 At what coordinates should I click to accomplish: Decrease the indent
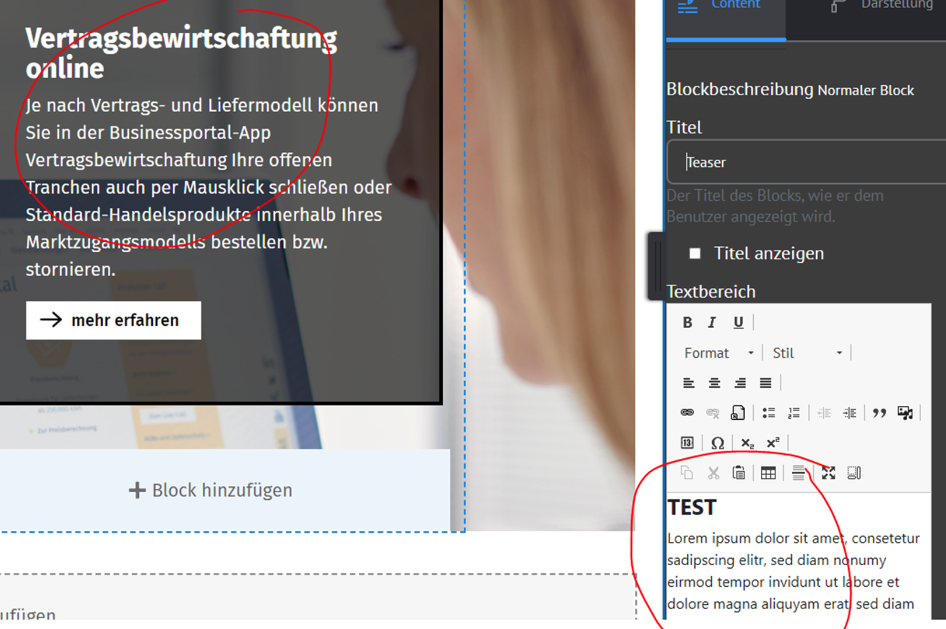[x=824, y=412]
